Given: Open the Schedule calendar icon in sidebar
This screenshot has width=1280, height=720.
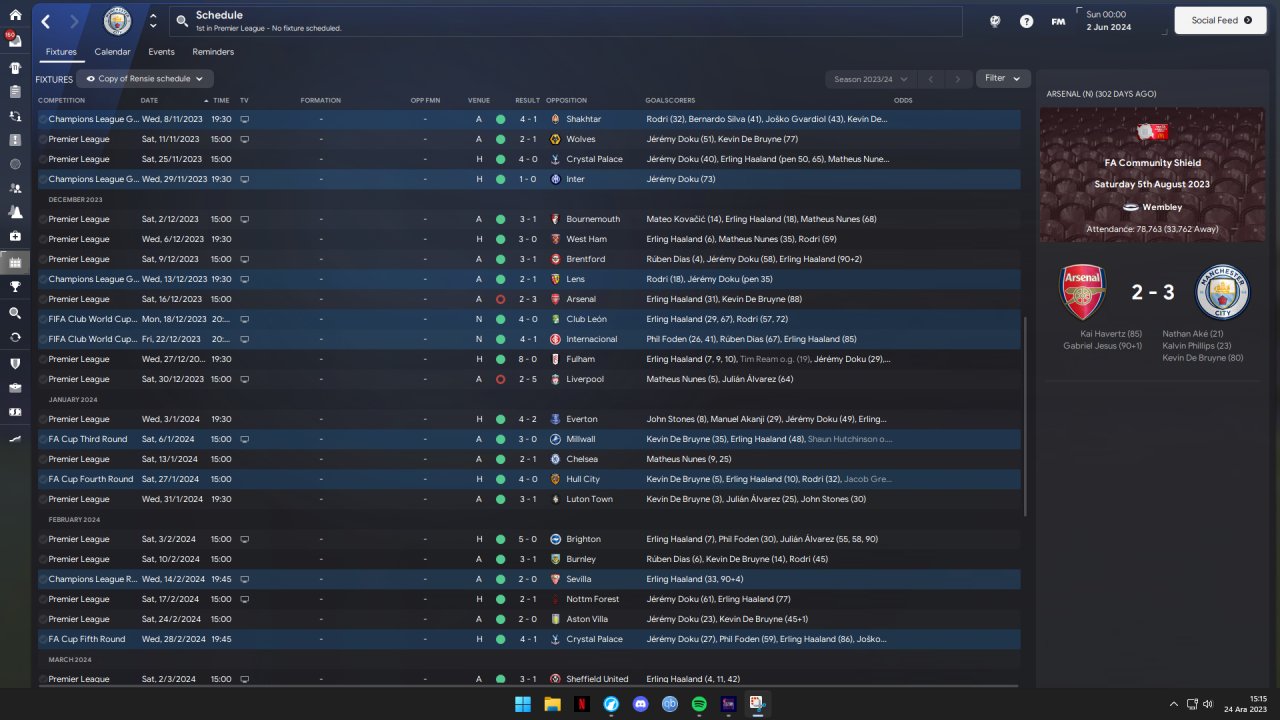Looking at the screenshot, I should coord(15,263).
